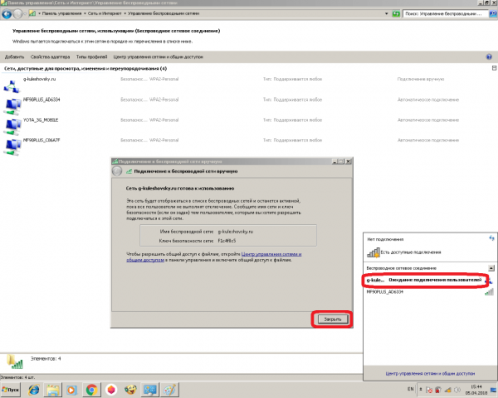
Task: Click the volume speaker tray icon
Action: coord(457,390)
